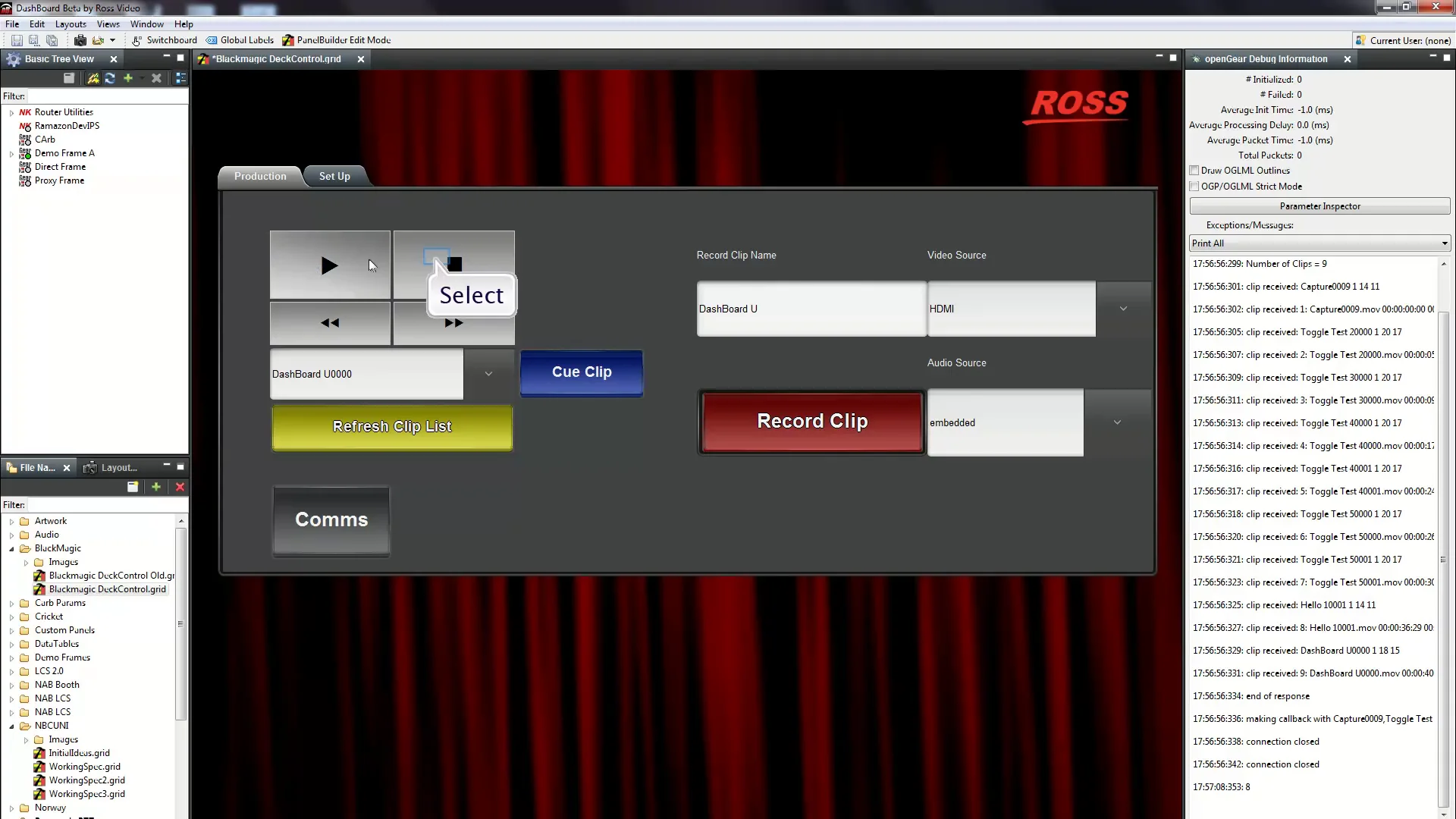Click the Switchboard toolbar icon
The image size is (1456, 819).
137,40
